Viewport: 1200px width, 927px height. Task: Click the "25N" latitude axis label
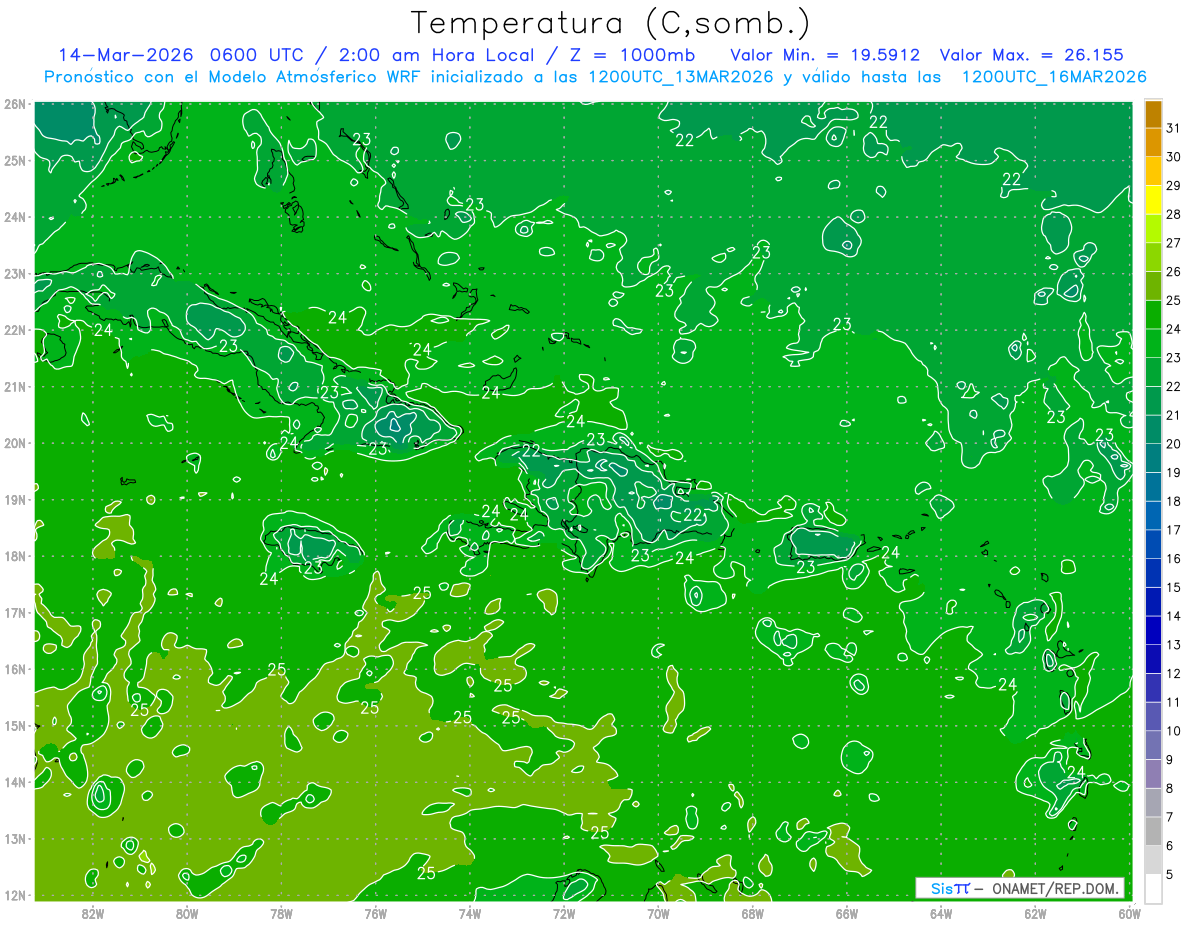click(x=14, y=161)
